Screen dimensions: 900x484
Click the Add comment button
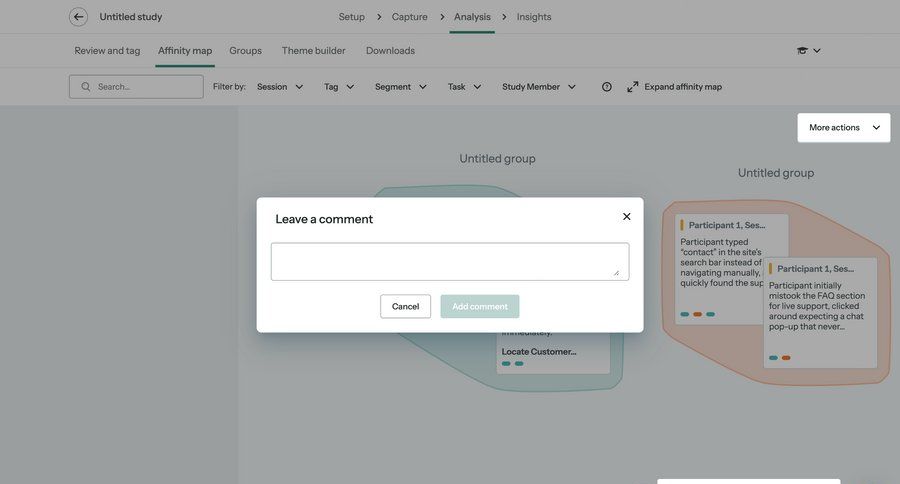click(x=480, y=307)
